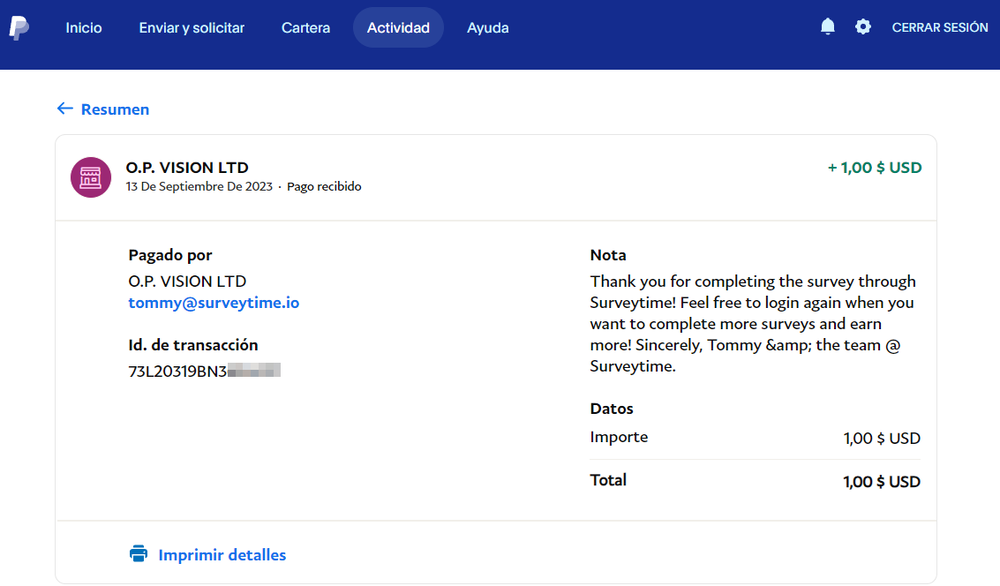This screenshot has width=1000, height=586.
Task: Click the green + 1,00 $ USD amount
Action: (874, 167)
